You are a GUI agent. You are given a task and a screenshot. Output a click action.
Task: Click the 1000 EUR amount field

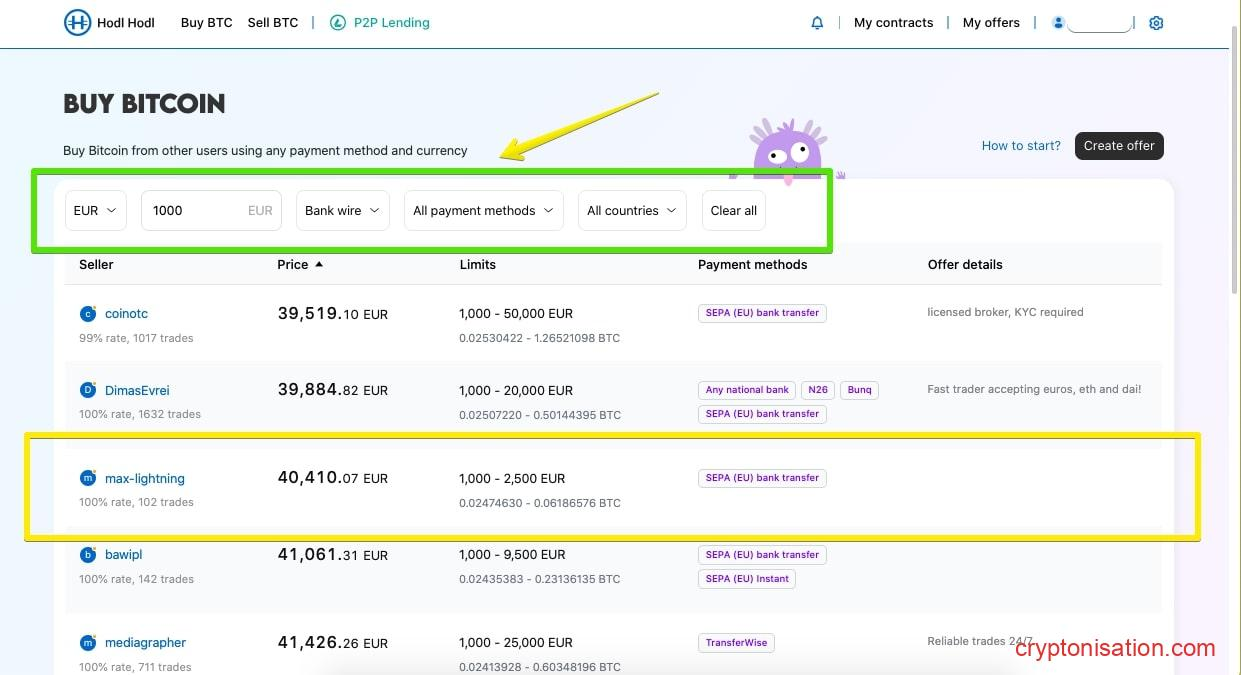click(211, 210)
